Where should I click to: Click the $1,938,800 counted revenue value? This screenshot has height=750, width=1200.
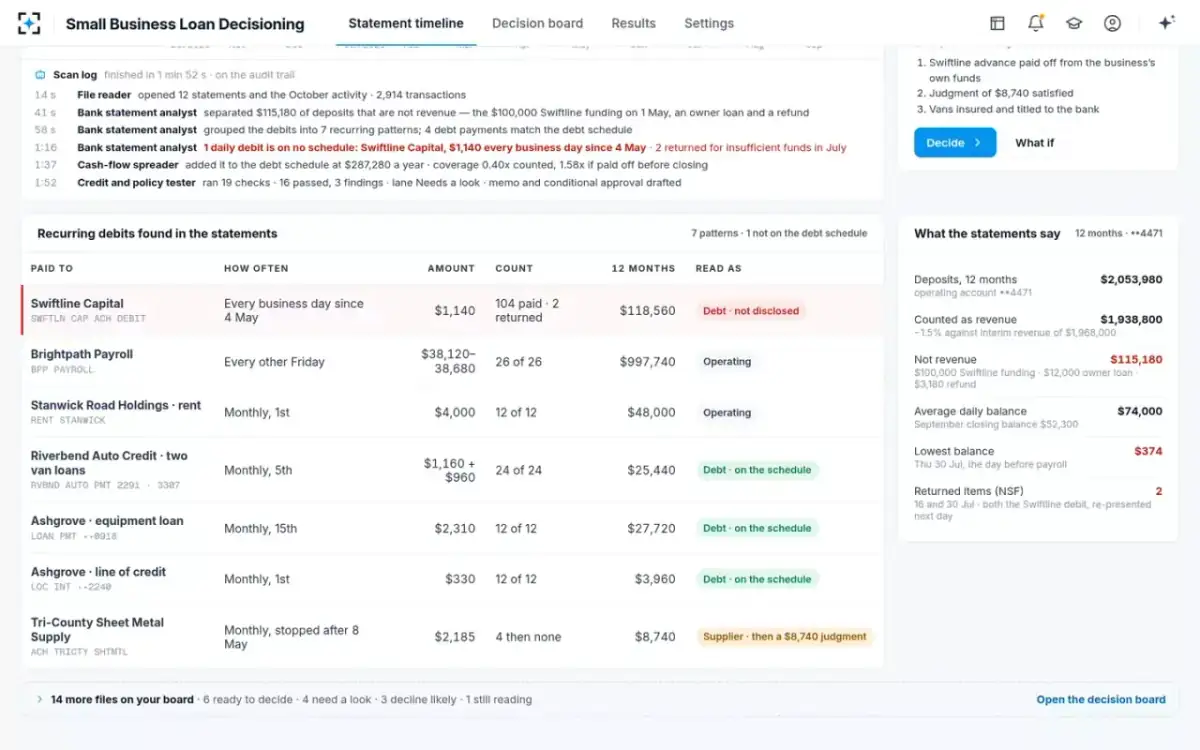1131,320
